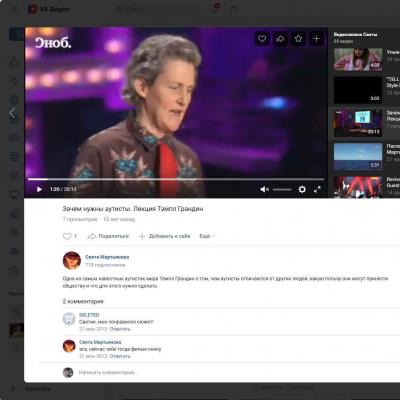
Task: Click the video title Зачем нужны аутисты
Action: coord(133,209)
